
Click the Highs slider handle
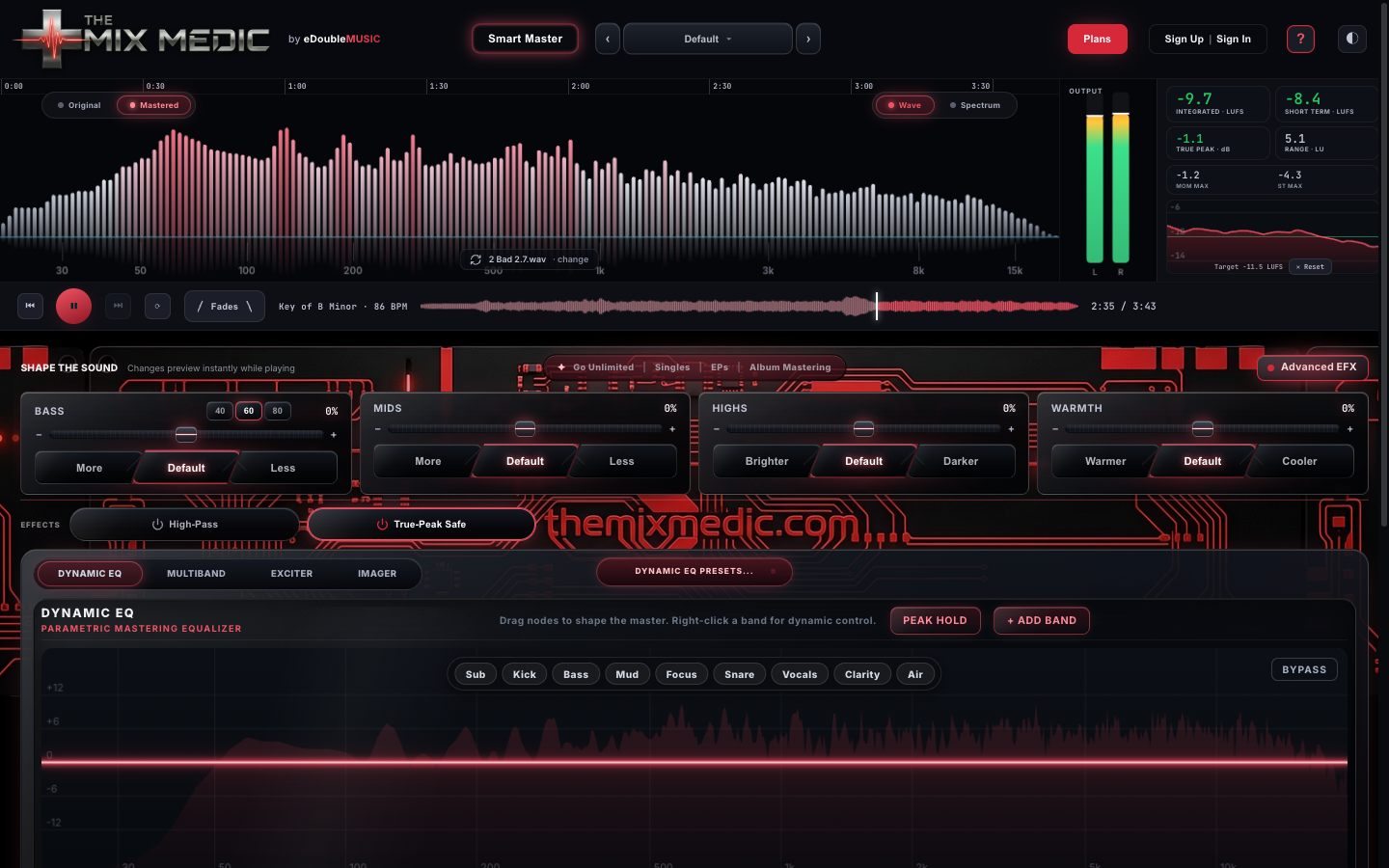[x=864, y=429]
